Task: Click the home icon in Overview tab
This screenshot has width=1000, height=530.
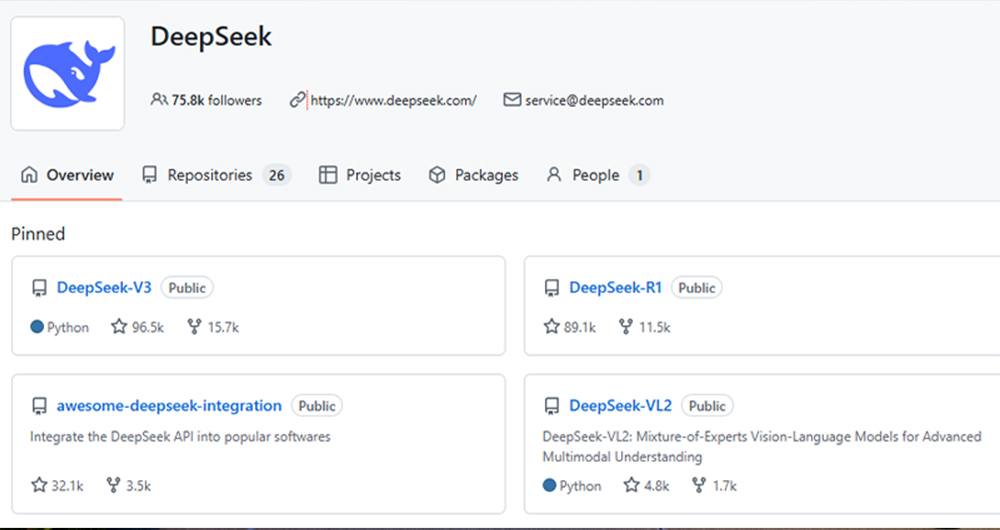Action: tap(29, 175)
